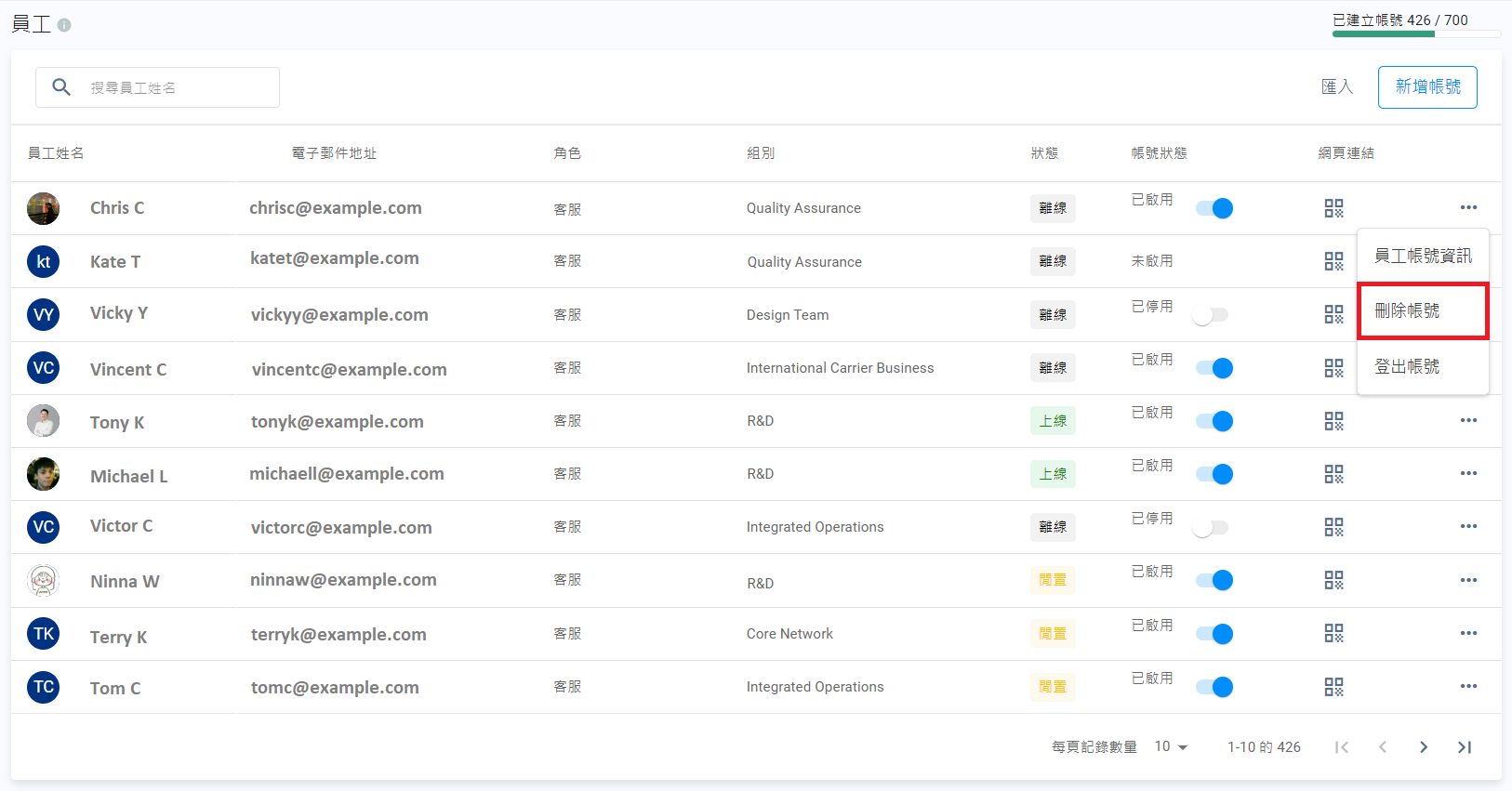Click the 1-10 的 426 pagination text
This screenshot has width=1512, height=791.
pos(1264,747)
